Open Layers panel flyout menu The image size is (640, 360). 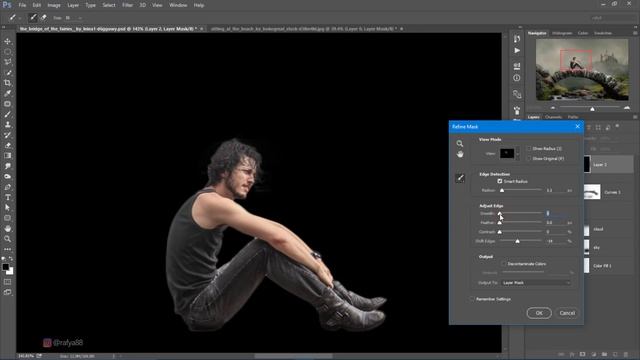(635, 117)
